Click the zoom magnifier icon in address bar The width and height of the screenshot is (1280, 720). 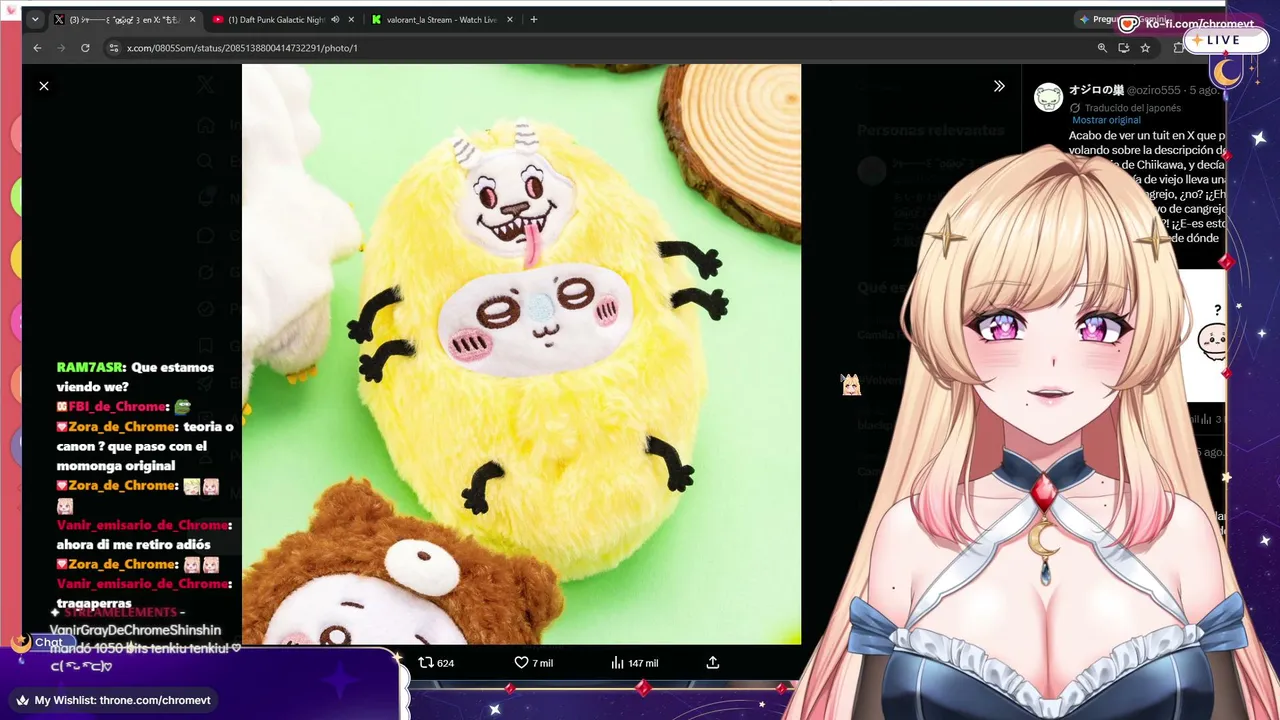point(1102,48)
